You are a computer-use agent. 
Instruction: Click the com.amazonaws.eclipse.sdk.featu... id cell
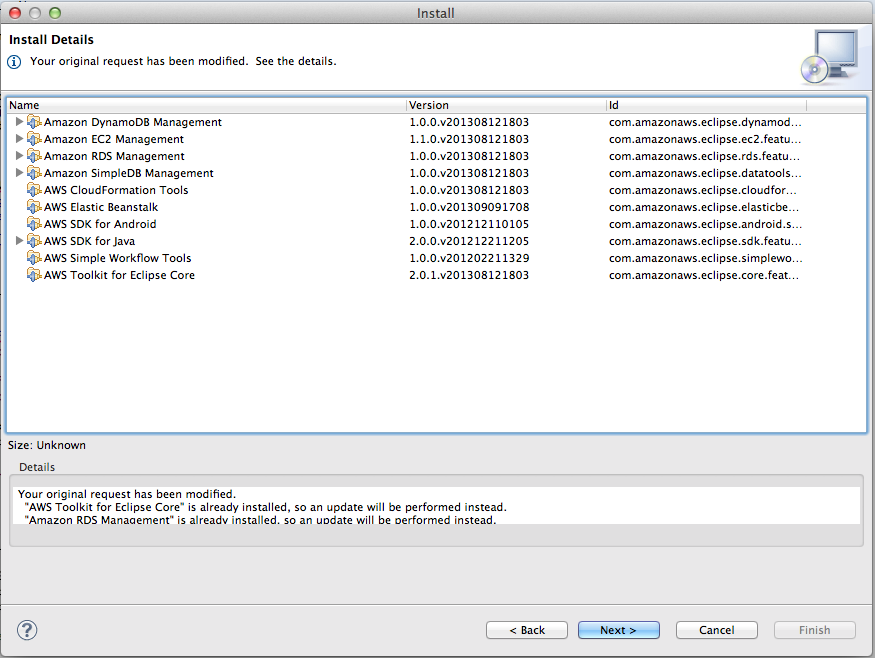pos(705,241)
